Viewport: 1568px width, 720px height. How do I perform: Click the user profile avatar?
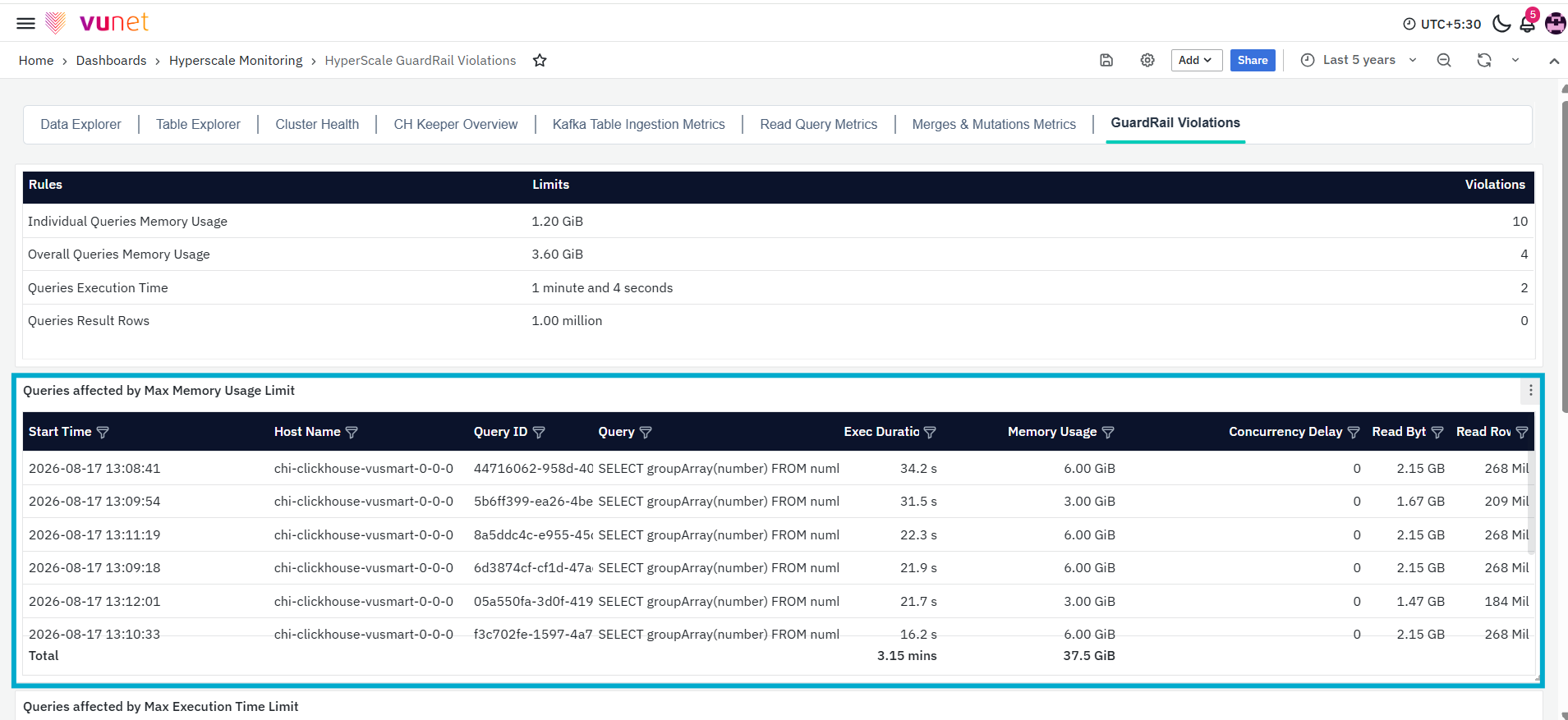coord(1555,24)
